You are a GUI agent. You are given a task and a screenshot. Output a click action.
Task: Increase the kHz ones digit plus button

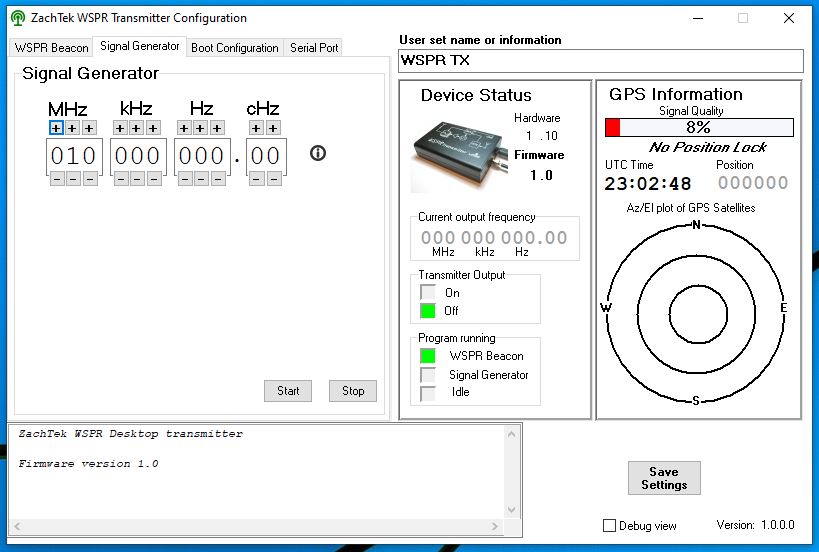tap(153, 128)
